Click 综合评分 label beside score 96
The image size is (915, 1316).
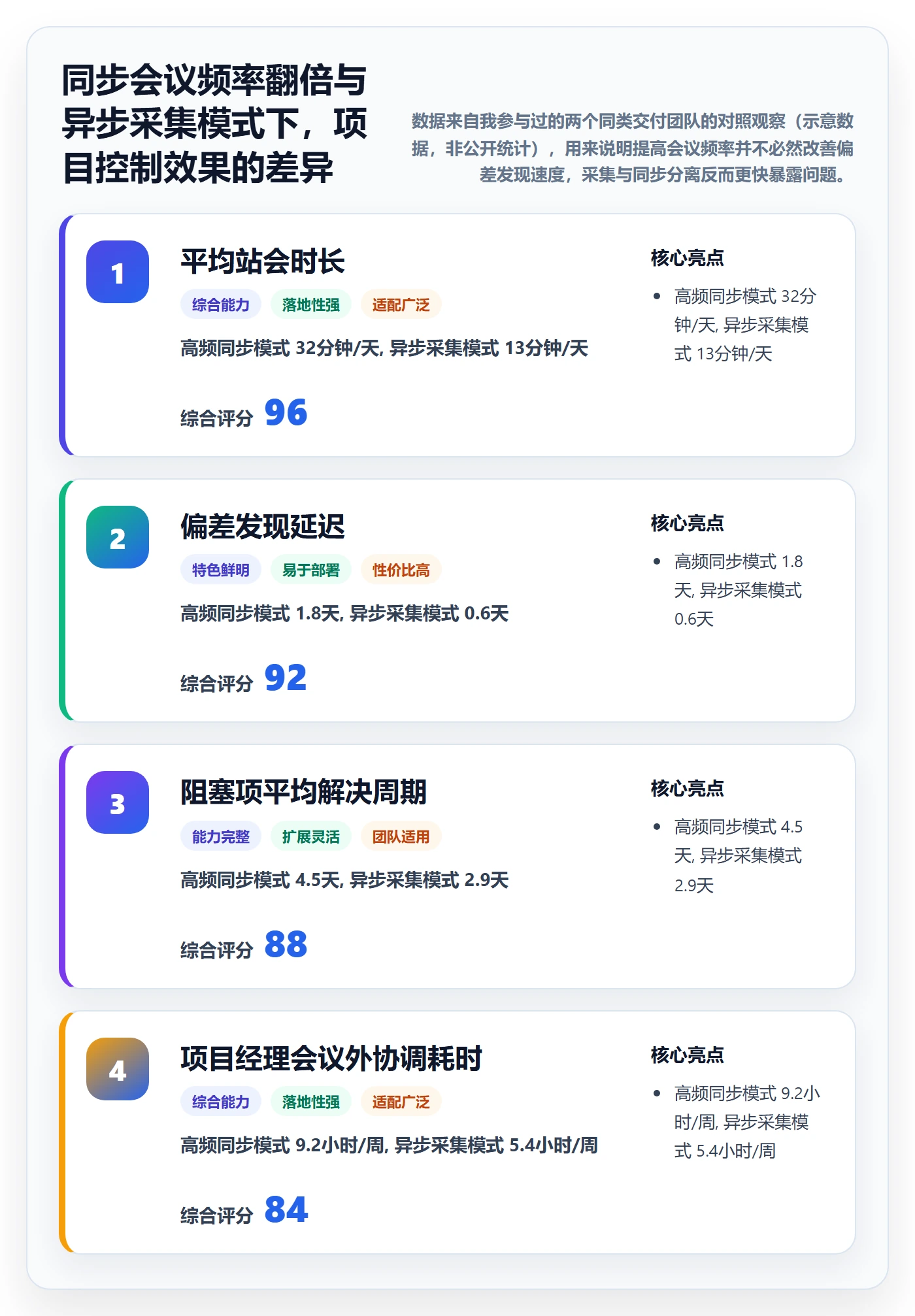[x=217, y=418]
